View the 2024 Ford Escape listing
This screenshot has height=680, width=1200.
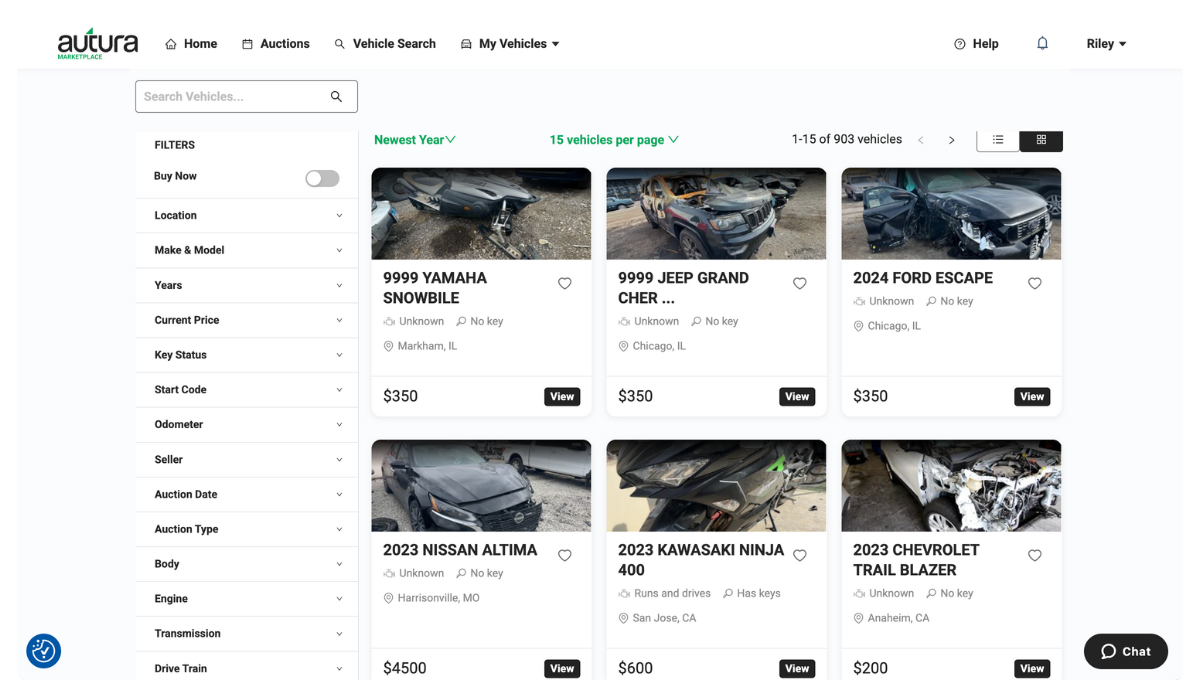coord(1032,397)
